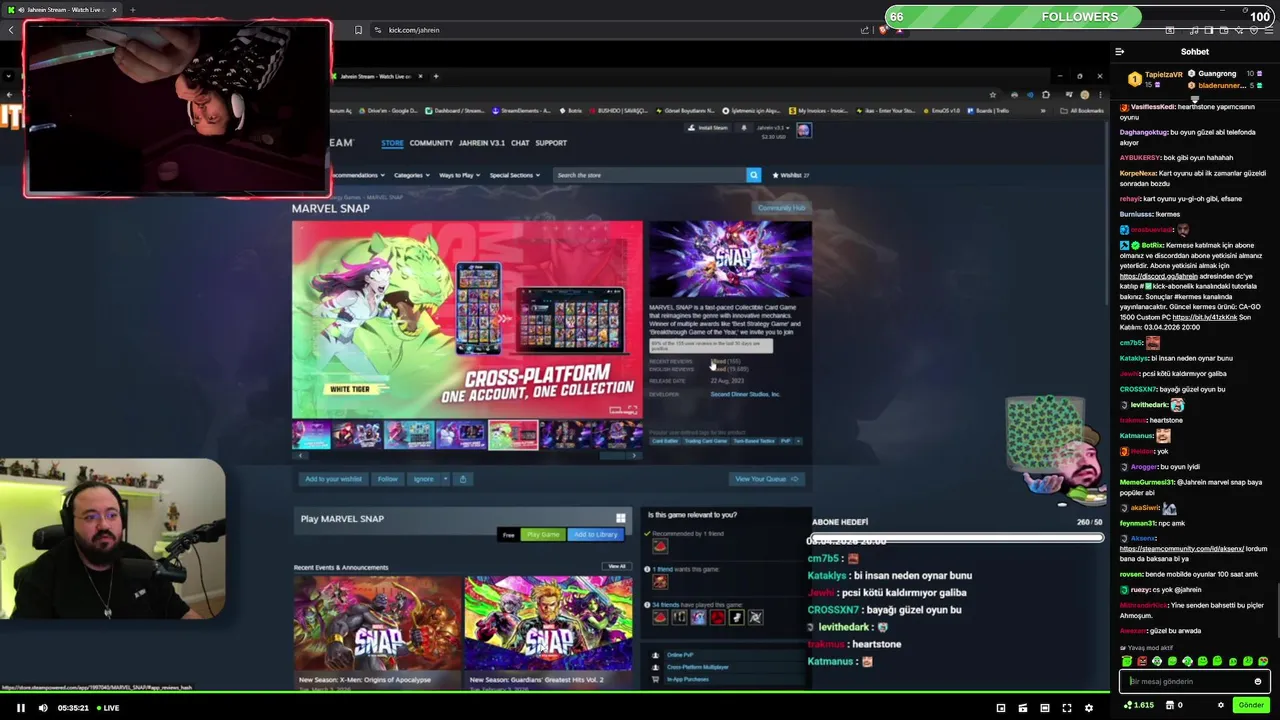Click the Card Battler tag
The height and width of the screenshot is (720, 1280).
[x=665, y=441]
